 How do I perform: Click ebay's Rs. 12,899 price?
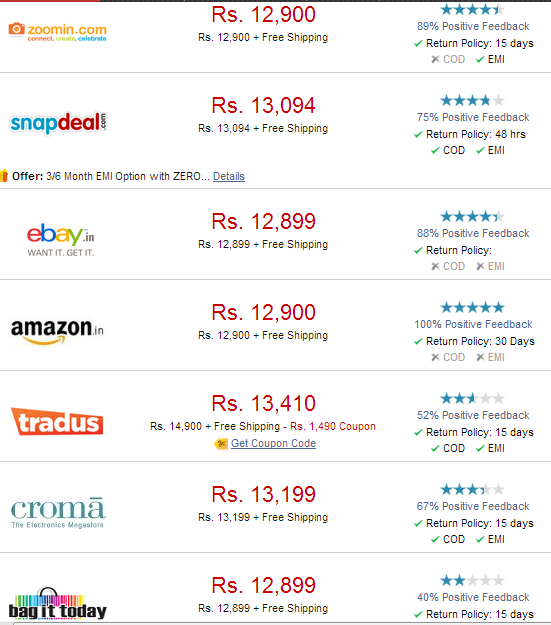click(264, 222)
